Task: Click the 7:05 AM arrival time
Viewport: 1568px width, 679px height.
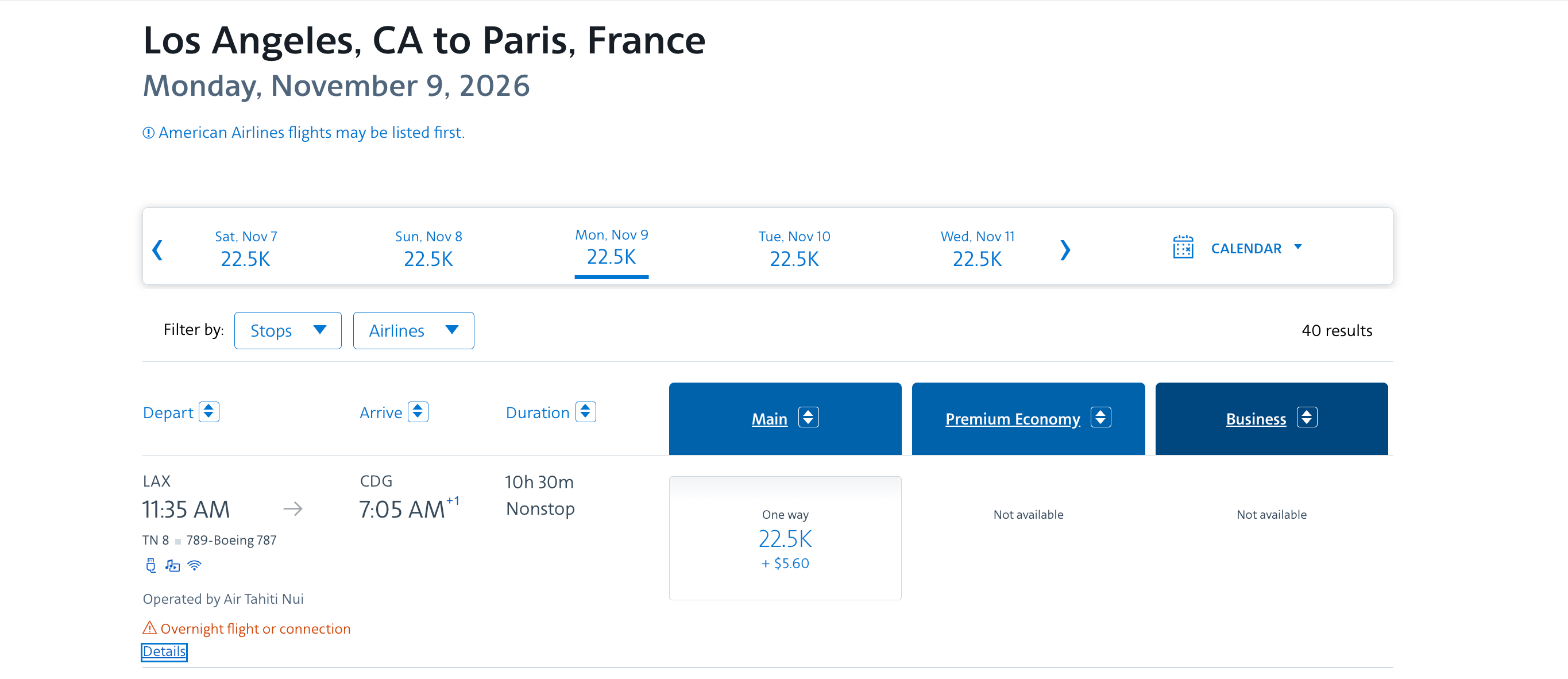Action: click(401, 510)
